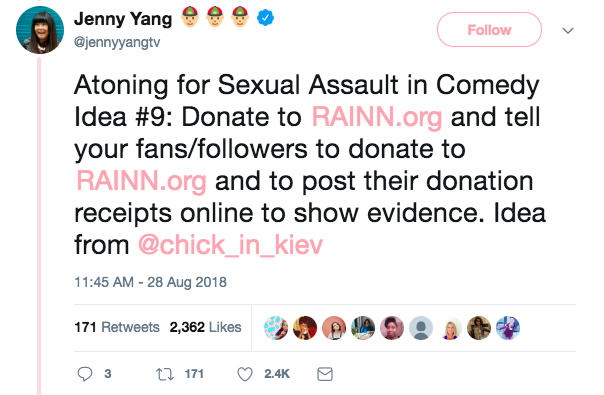Click the retweet arrows icon

point(165,374)
